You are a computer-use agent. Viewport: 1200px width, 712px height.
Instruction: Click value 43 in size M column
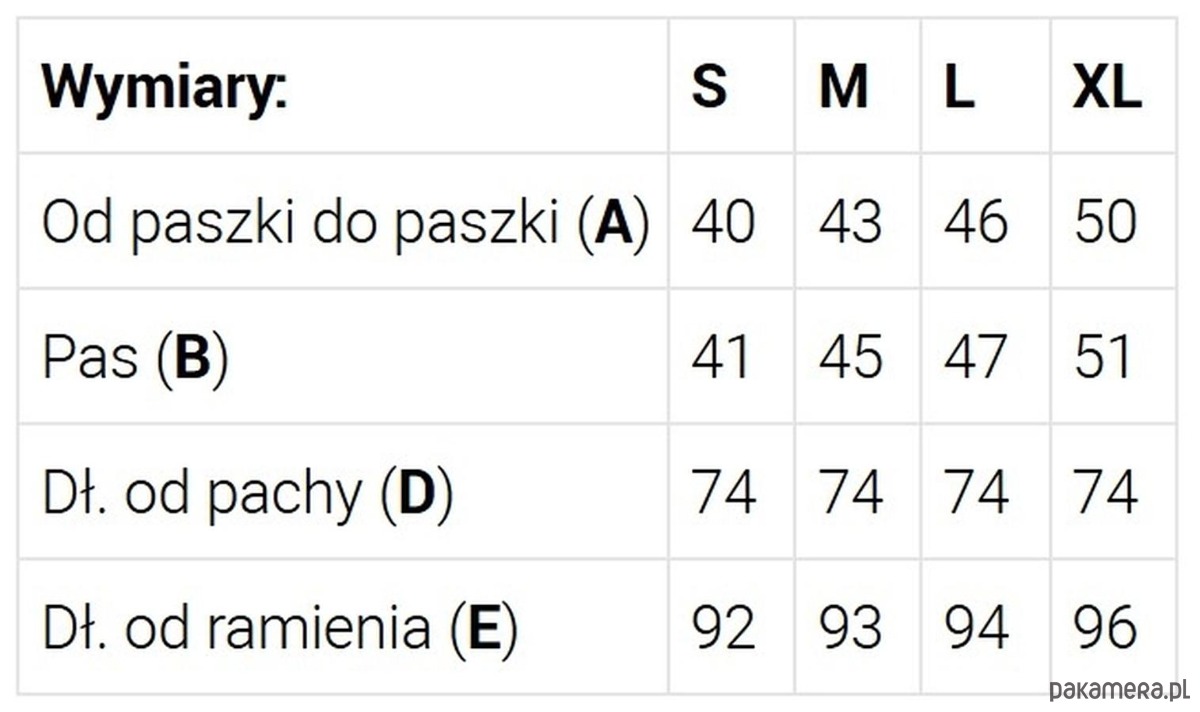[x=850, y=222]
